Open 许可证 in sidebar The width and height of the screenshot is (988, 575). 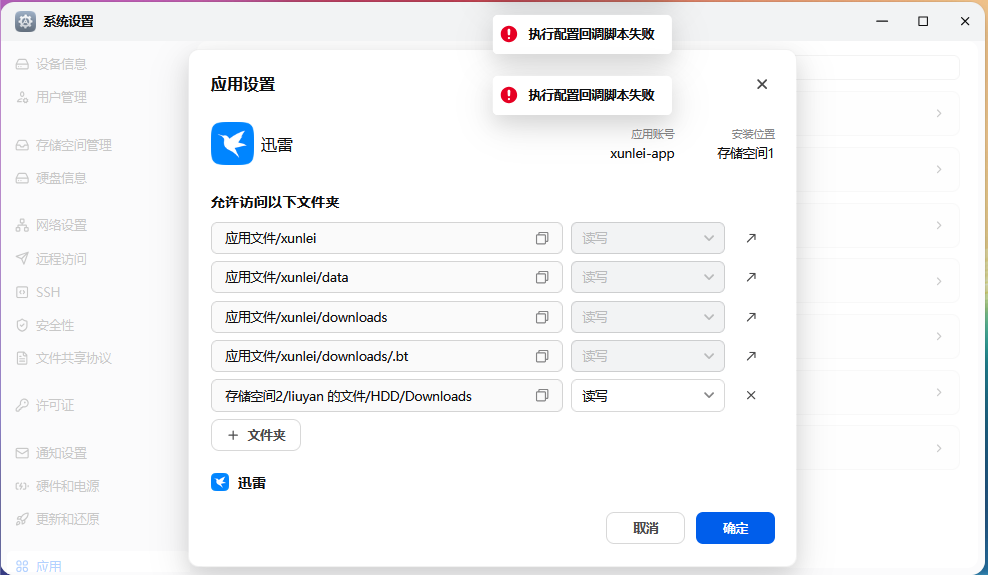pyautogui.click(x=45, y=405)
